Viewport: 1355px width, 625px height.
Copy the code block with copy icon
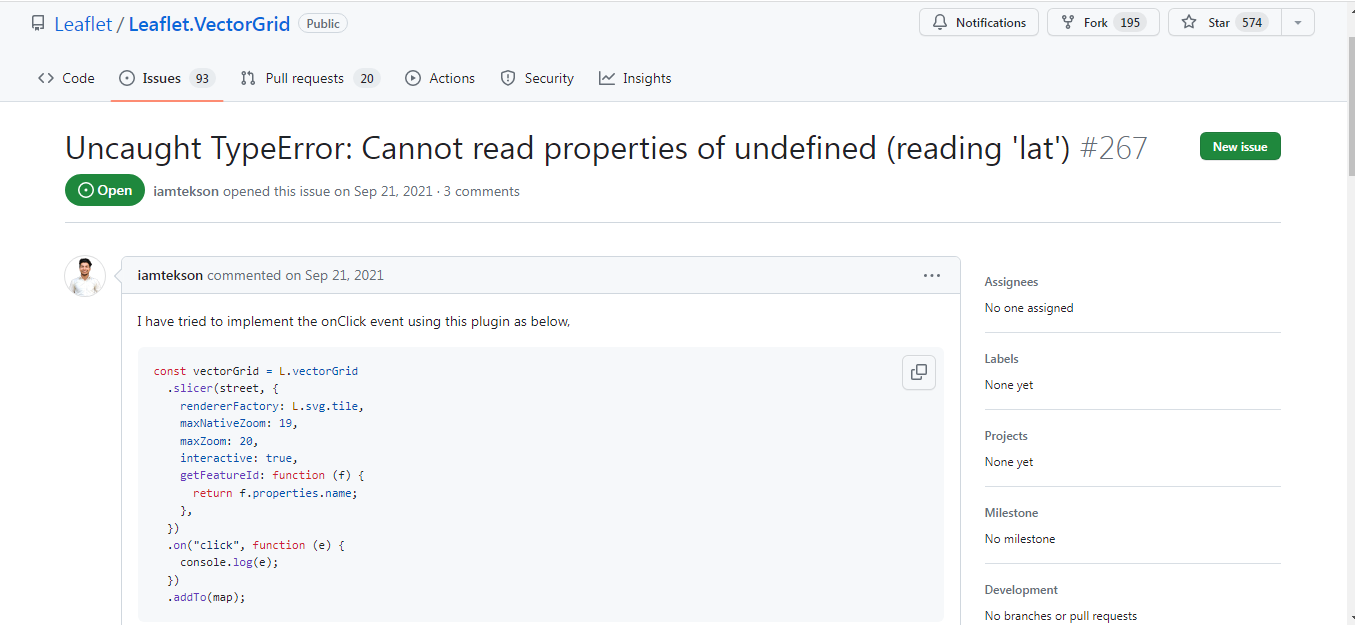tap(919, 373)
